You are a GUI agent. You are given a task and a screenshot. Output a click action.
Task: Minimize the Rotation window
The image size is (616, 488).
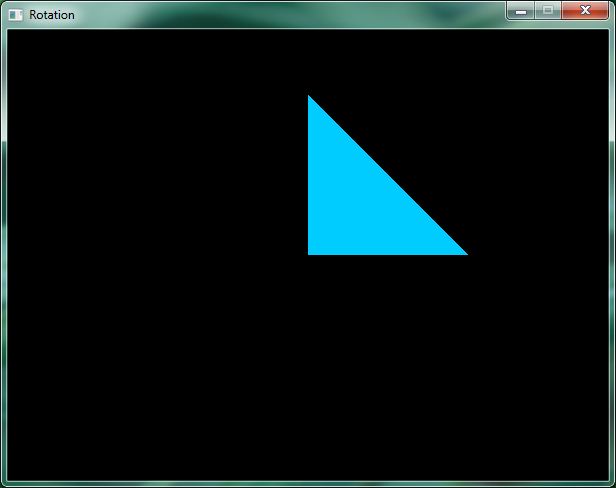[521, 10]
